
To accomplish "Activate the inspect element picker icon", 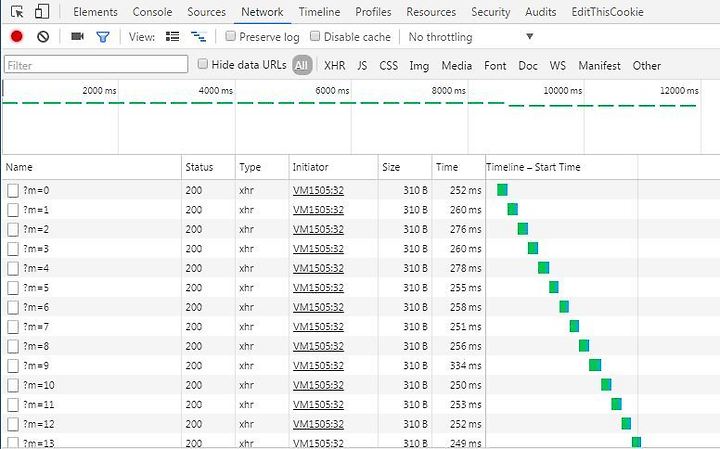I will point(17,11).
